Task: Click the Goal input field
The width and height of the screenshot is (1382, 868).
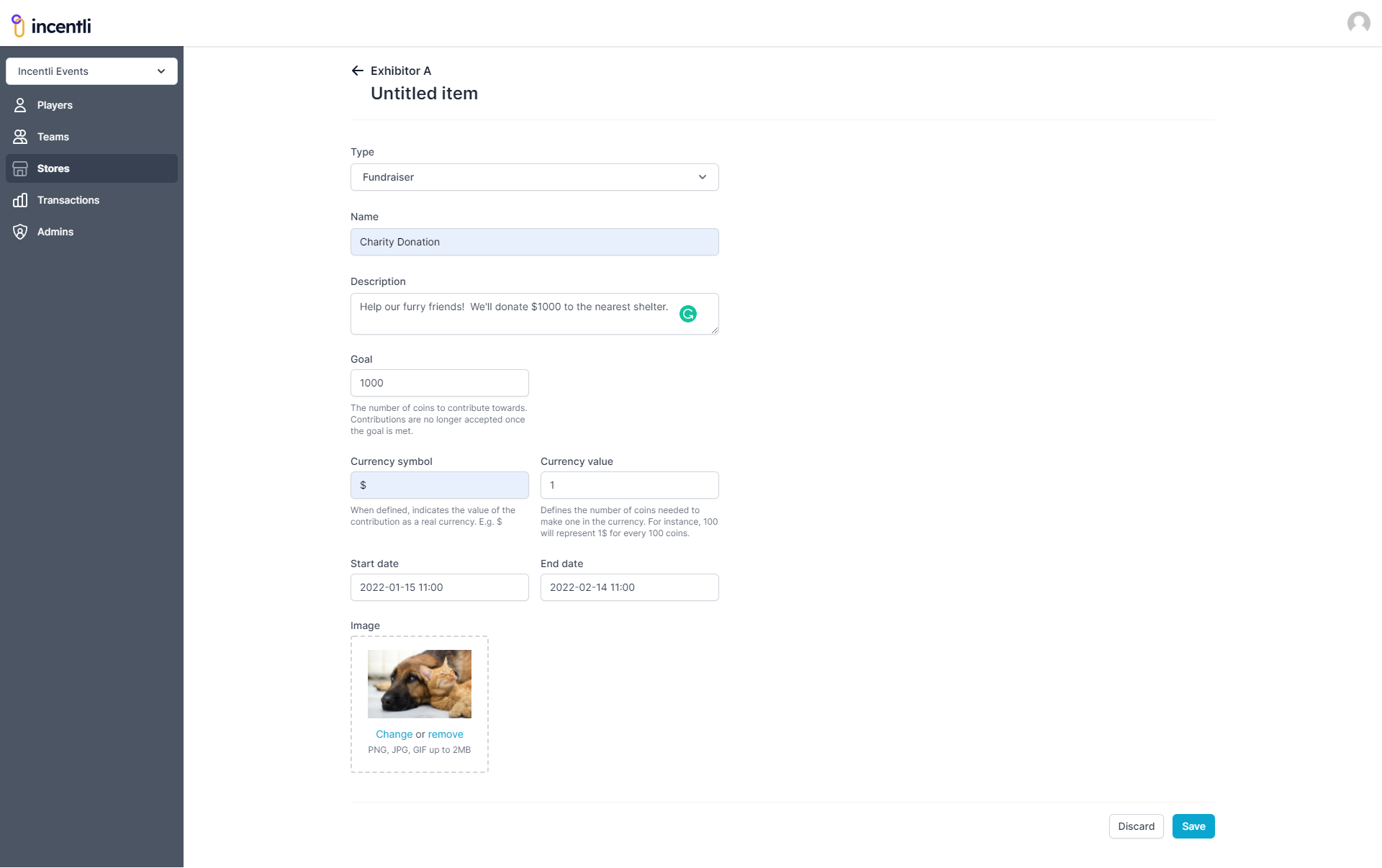Action: click(x=439, y=383)
